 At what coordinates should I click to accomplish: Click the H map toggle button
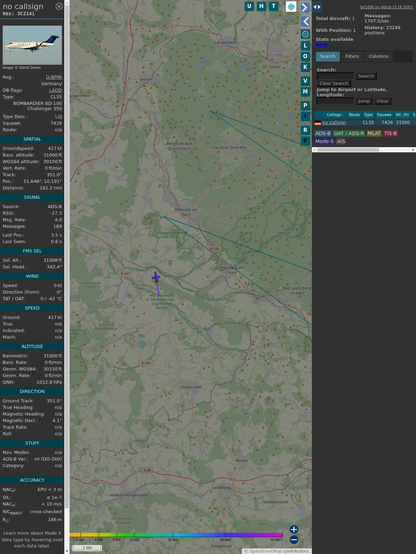[261, 6]
